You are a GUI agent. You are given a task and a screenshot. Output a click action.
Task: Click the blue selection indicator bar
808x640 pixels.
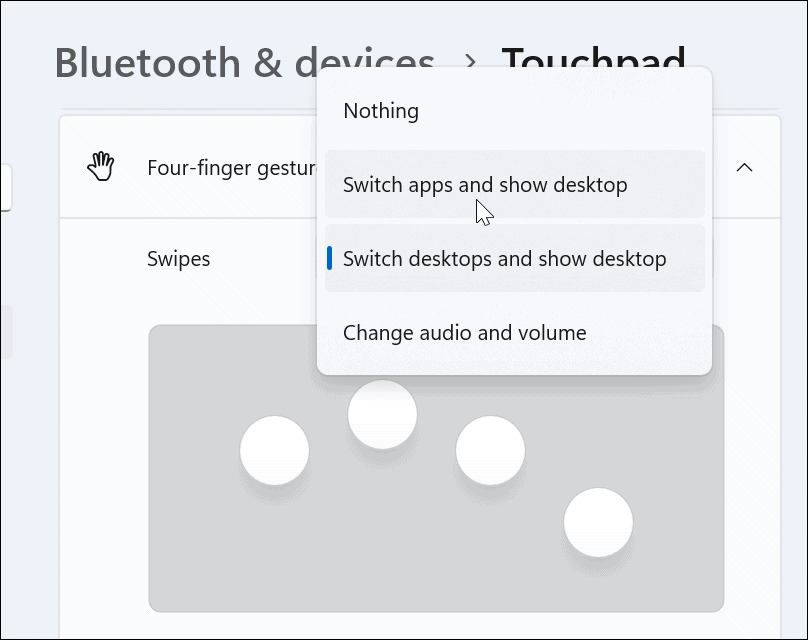click(331, 258)
